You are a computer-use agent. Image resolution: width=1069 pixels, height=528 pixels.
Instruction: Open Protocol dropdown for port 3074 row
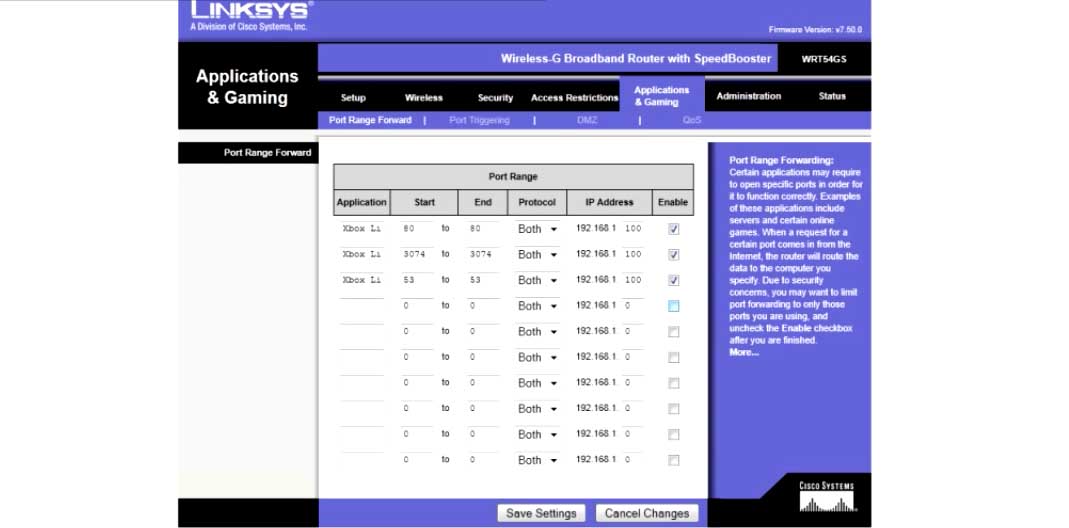coord(537,254)
